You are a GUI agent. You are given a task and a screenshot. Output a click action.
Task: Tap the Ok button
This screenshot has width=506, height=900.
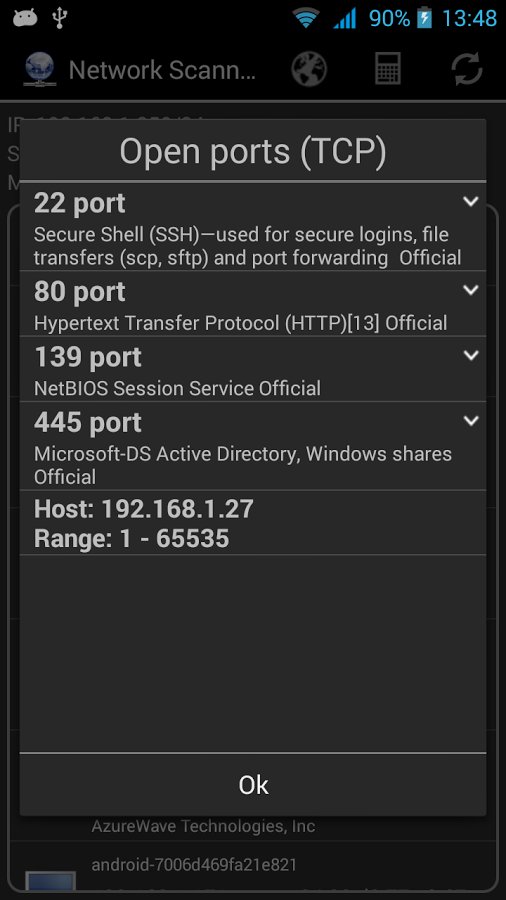point(253,784)
